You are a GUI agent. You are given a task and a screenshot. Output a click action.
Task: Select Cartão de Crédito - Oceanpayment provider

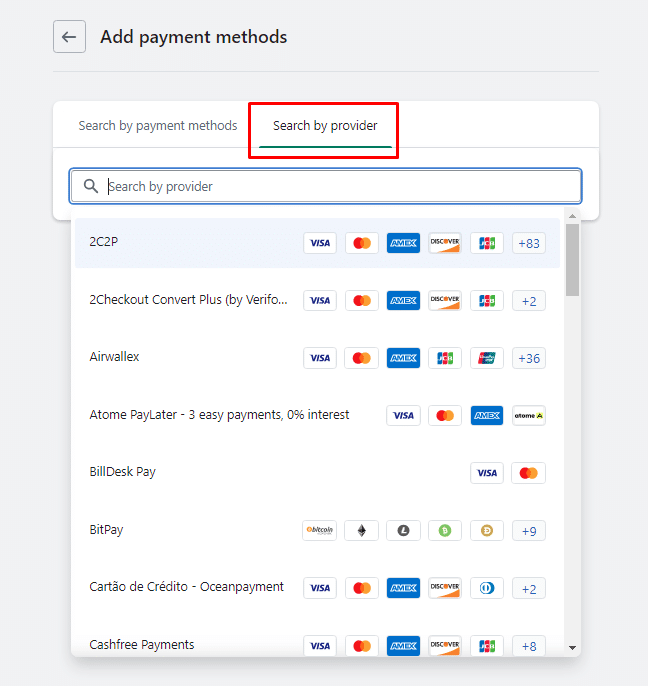187,587
